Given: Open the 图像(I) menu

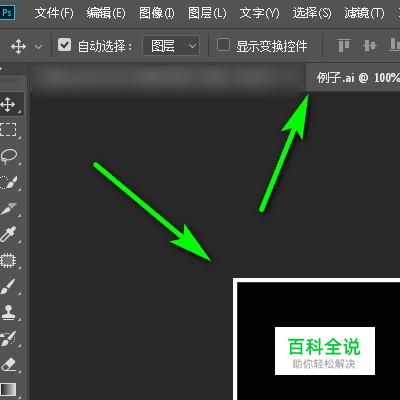Looking at the screenshot, I should [157, 13].
